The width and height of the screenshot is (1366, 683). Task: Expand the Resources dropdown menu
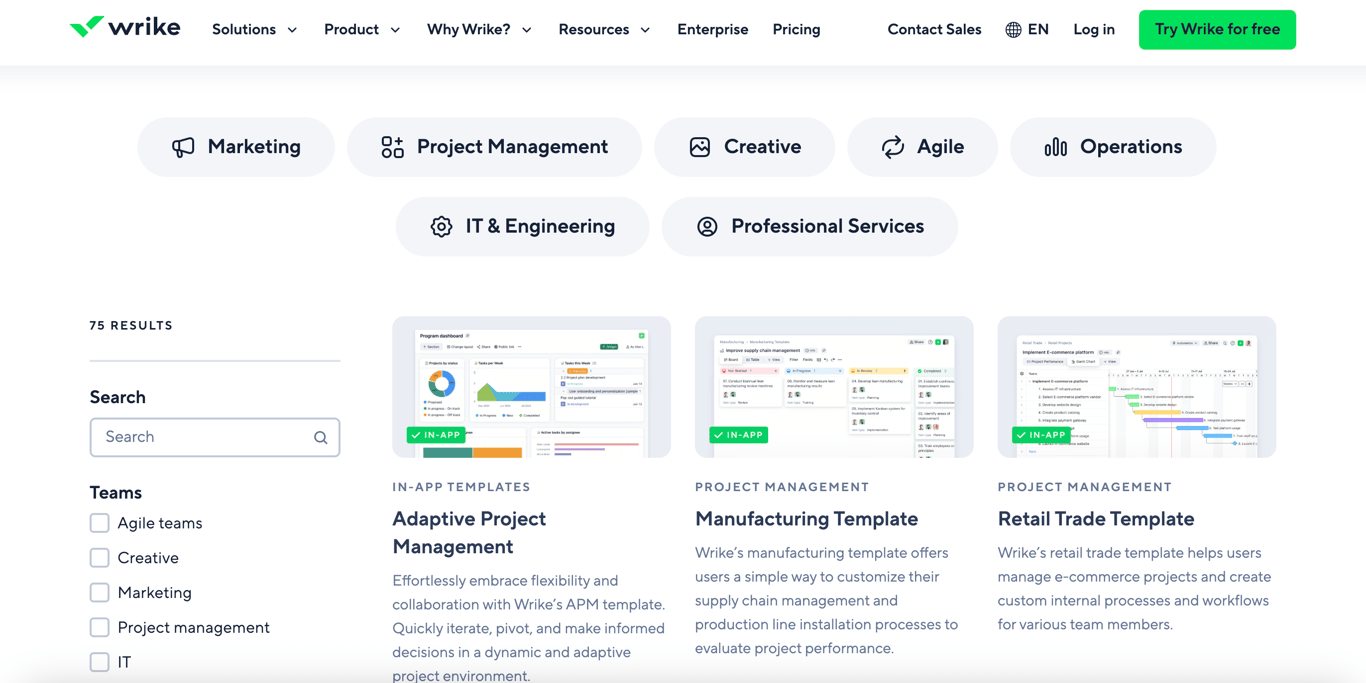point(604,30)
